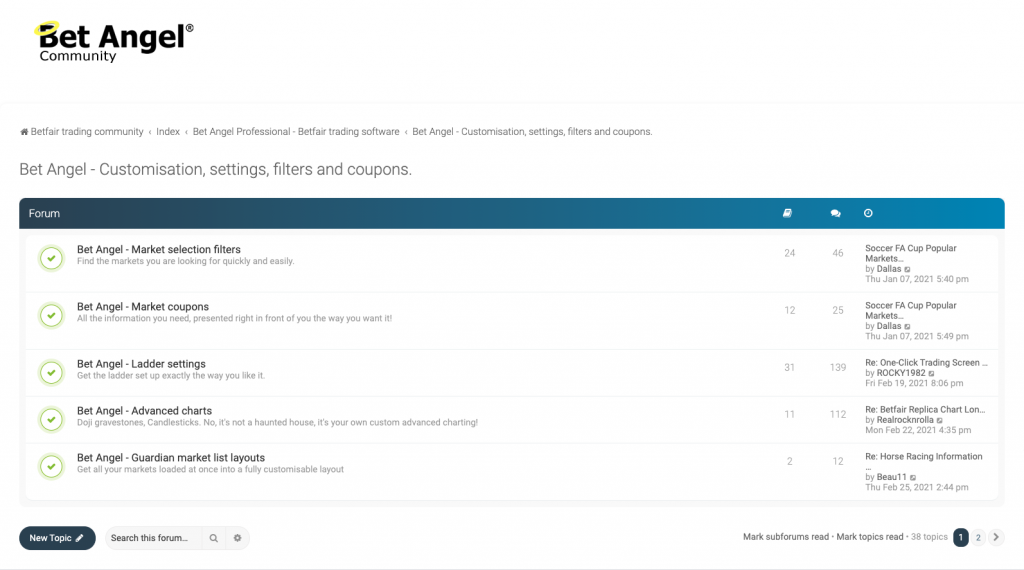1024x570 pixels.
Task: Open Bet Angel - Guardian market list layouts
Action: click(x=171, y=458)
